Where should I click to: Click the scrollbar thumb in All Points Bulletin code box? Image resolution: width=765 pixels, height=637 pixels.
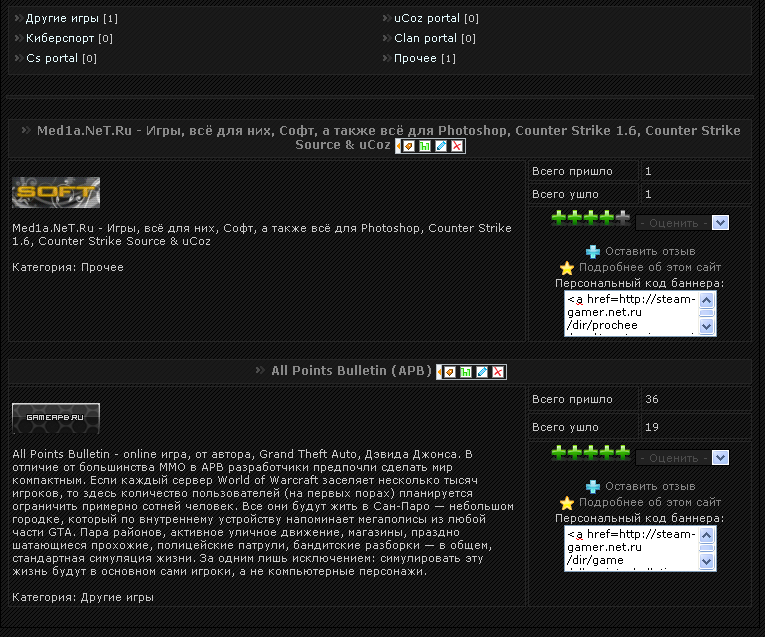(707, 548)
